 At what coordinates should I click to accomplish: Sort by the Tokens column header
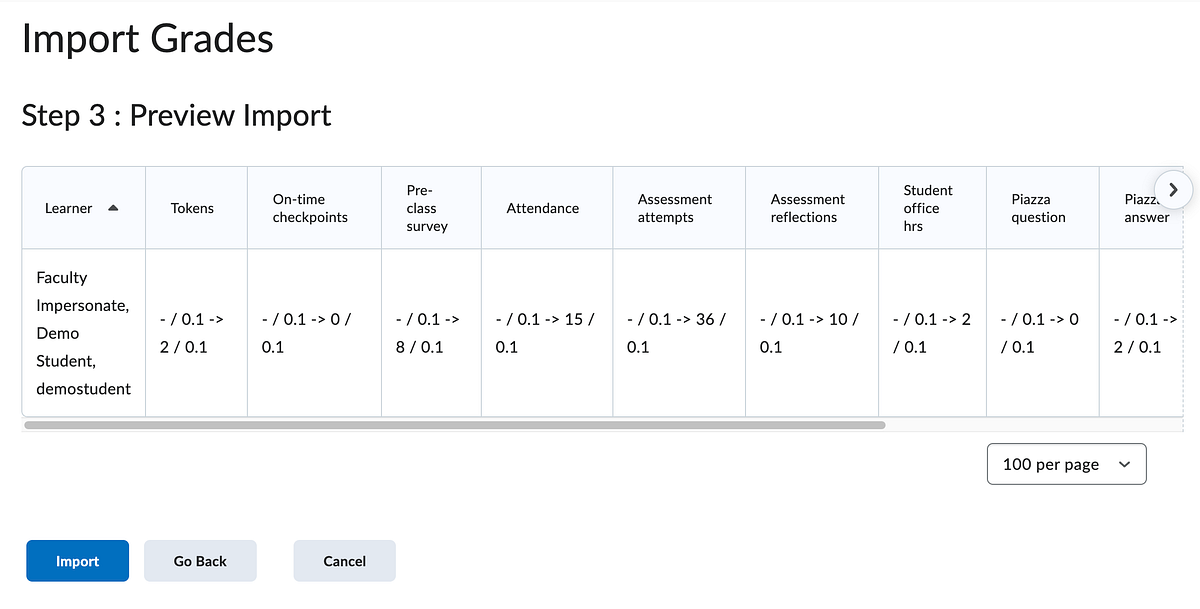pos(191,208)
